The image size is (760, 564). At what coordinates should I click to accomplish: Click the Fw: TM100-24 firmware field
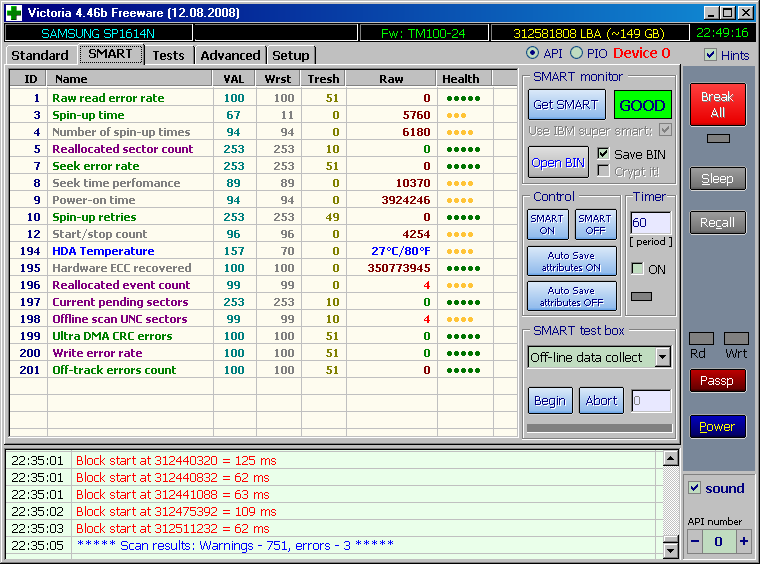[423, 33]
